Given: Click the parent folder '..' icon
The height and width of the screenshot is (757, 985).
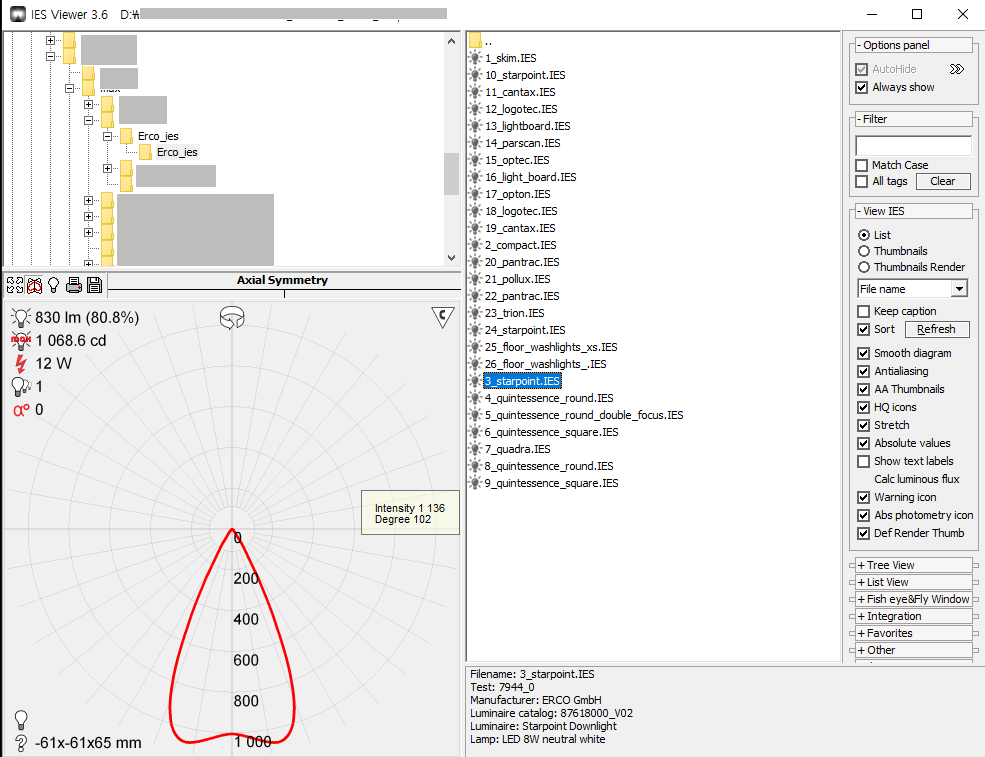Looking at the screenshot, I should coord(475,41).
